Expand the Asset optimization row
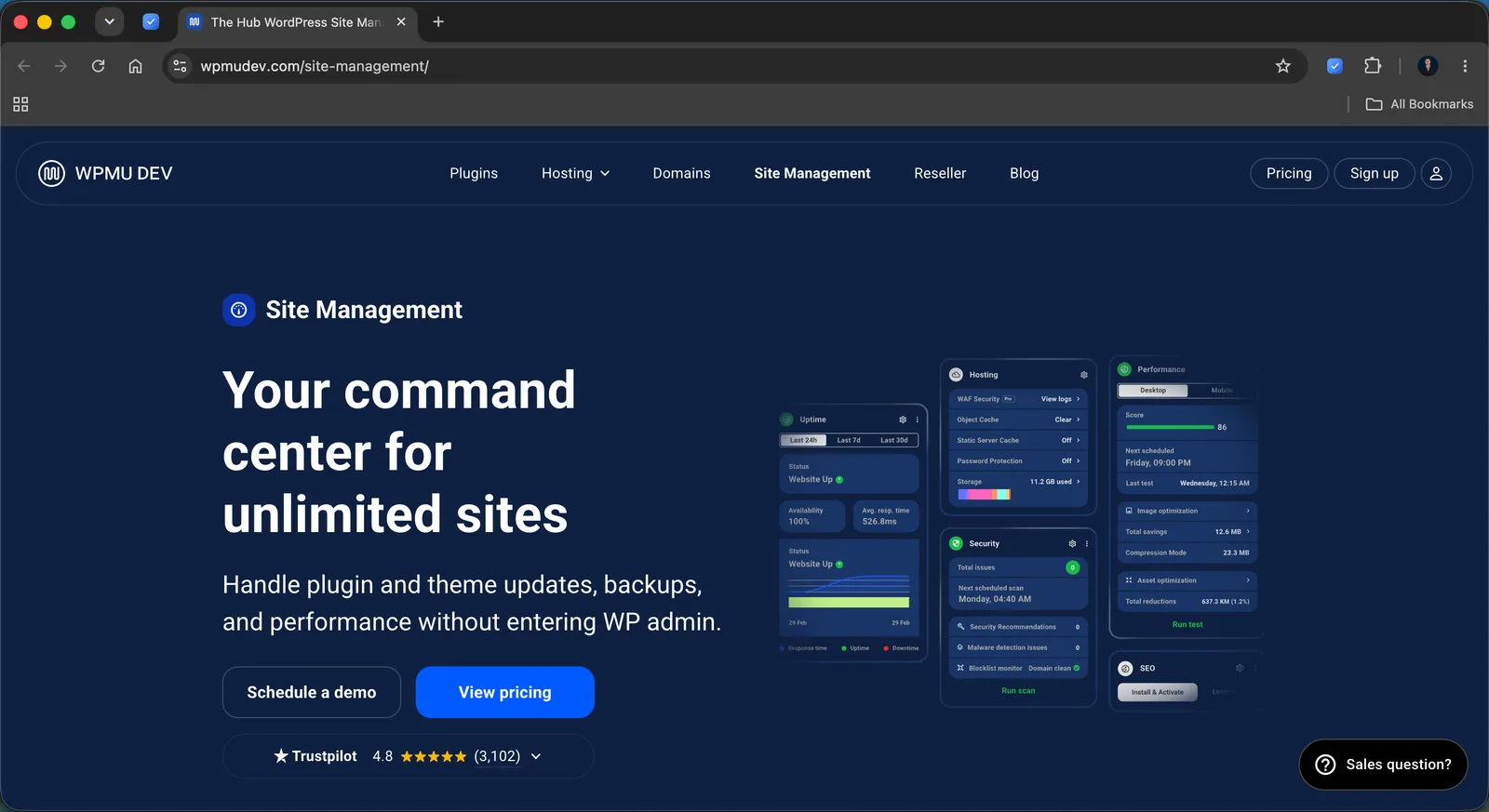The height and width of the screenshot is (812, 1489). point(1187,580)
